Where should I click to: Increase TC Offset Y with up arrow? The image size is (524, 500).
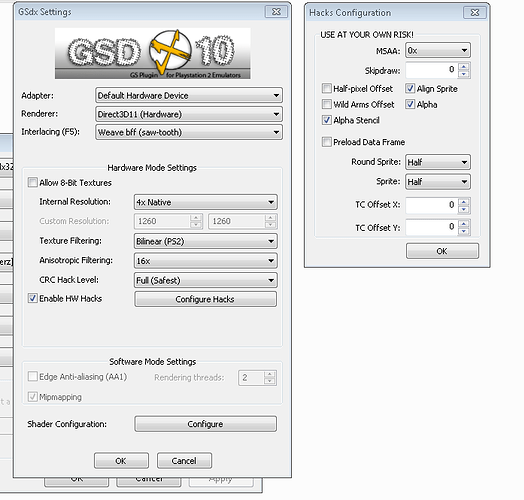point(464,223)
